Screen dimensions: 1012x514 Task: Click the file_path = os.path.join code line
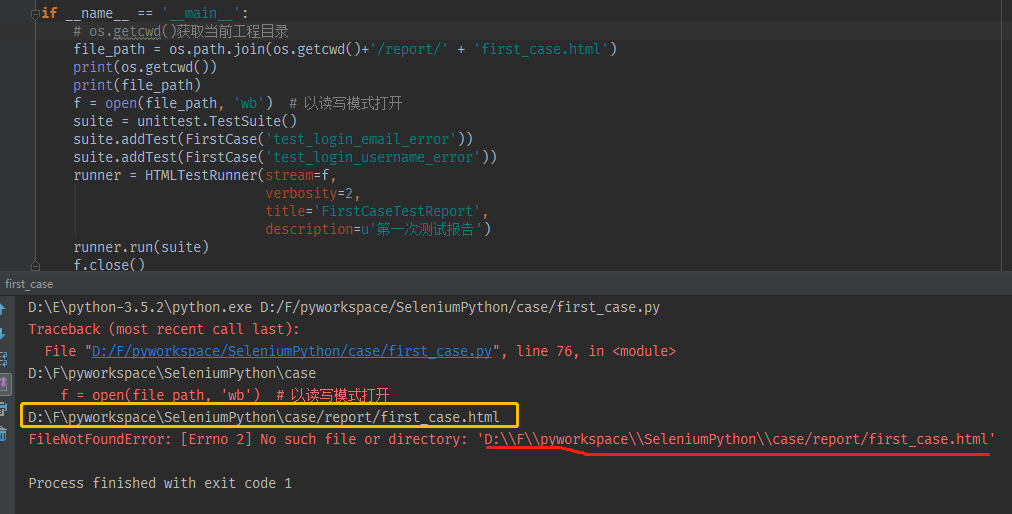(x=345, y=49)
